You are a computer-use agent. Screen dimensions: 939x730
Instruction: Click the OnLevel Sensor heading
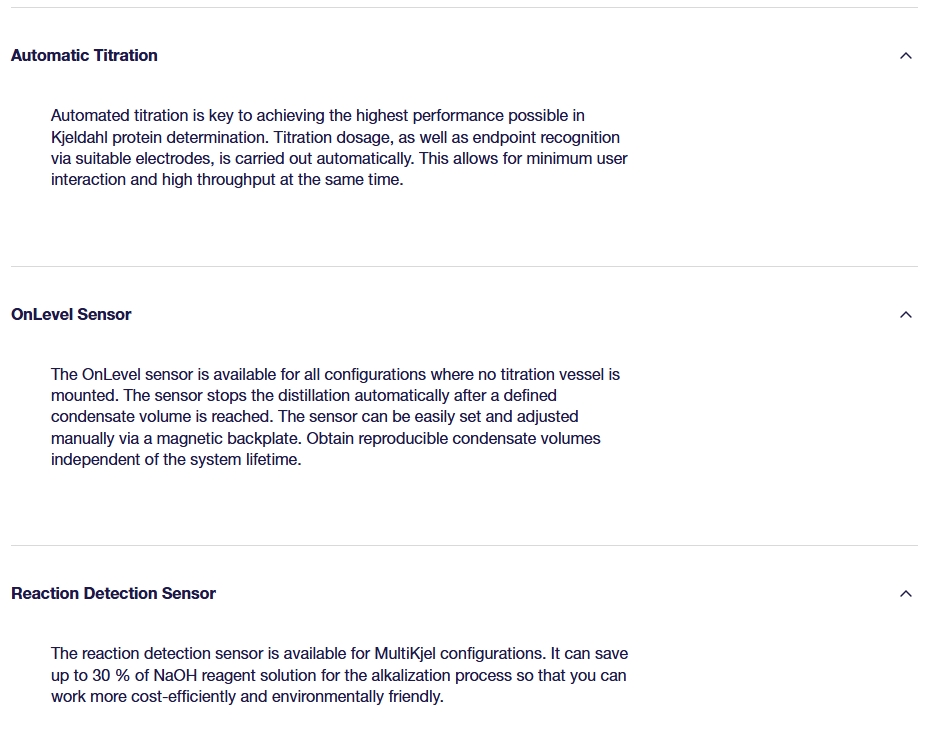[x=71, y=315]
